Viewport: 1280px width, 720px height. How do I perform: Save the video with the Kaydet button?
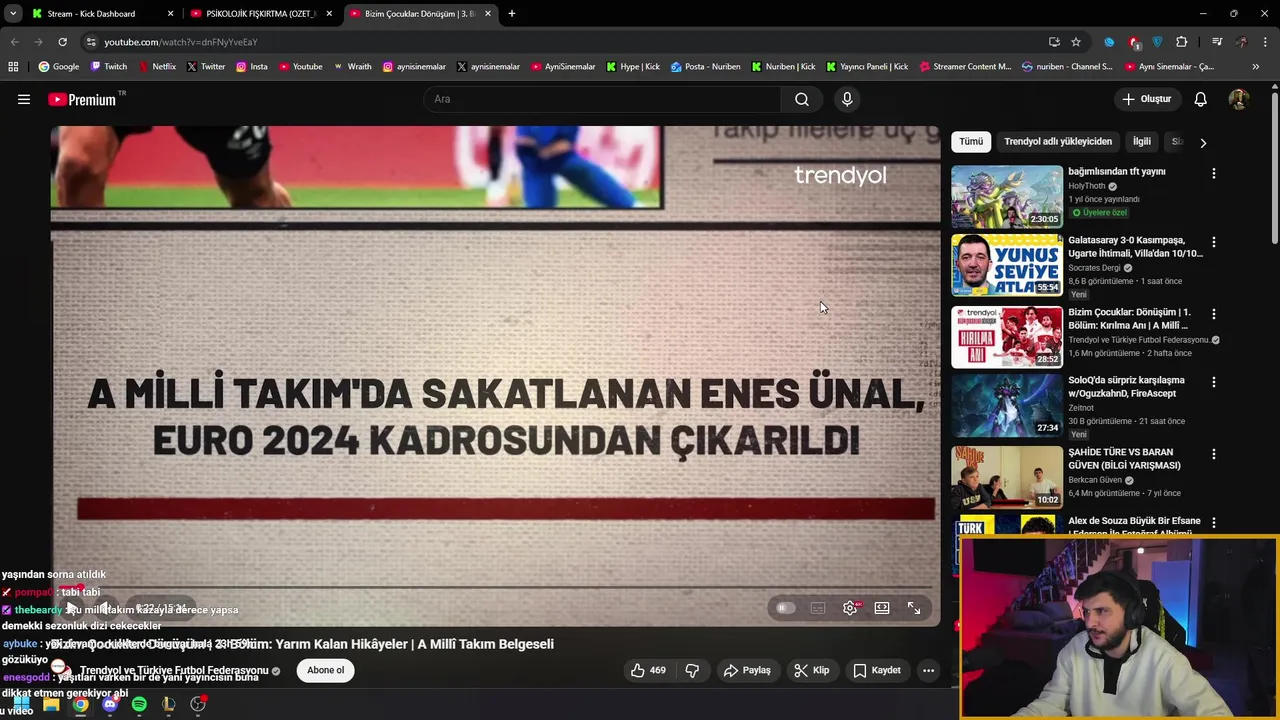pos(877,670)
